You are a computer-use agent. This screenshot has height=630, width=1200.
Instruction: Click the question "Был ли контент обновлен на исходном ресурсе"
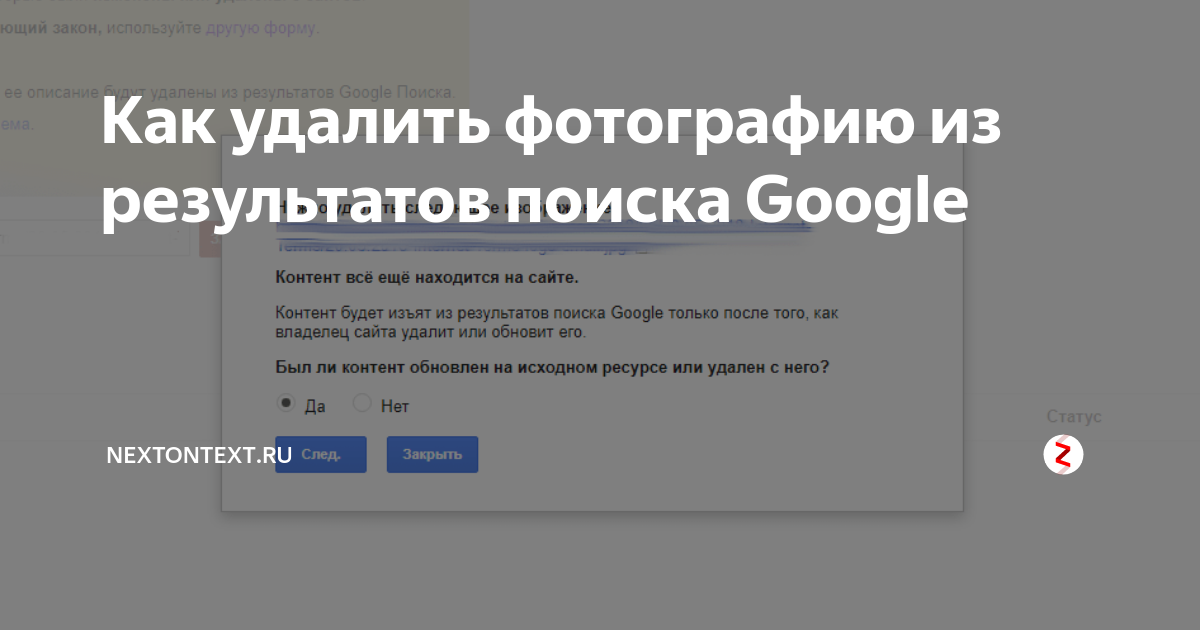click(x=552, y=367)
